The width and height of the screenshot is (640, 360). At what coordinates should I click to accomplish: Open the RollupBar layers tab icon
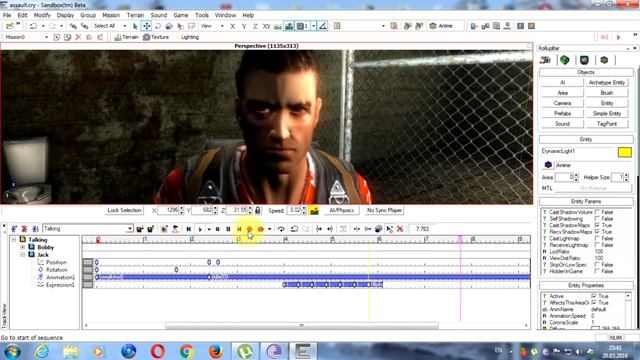pyautogui.click(x=604, y=60)
